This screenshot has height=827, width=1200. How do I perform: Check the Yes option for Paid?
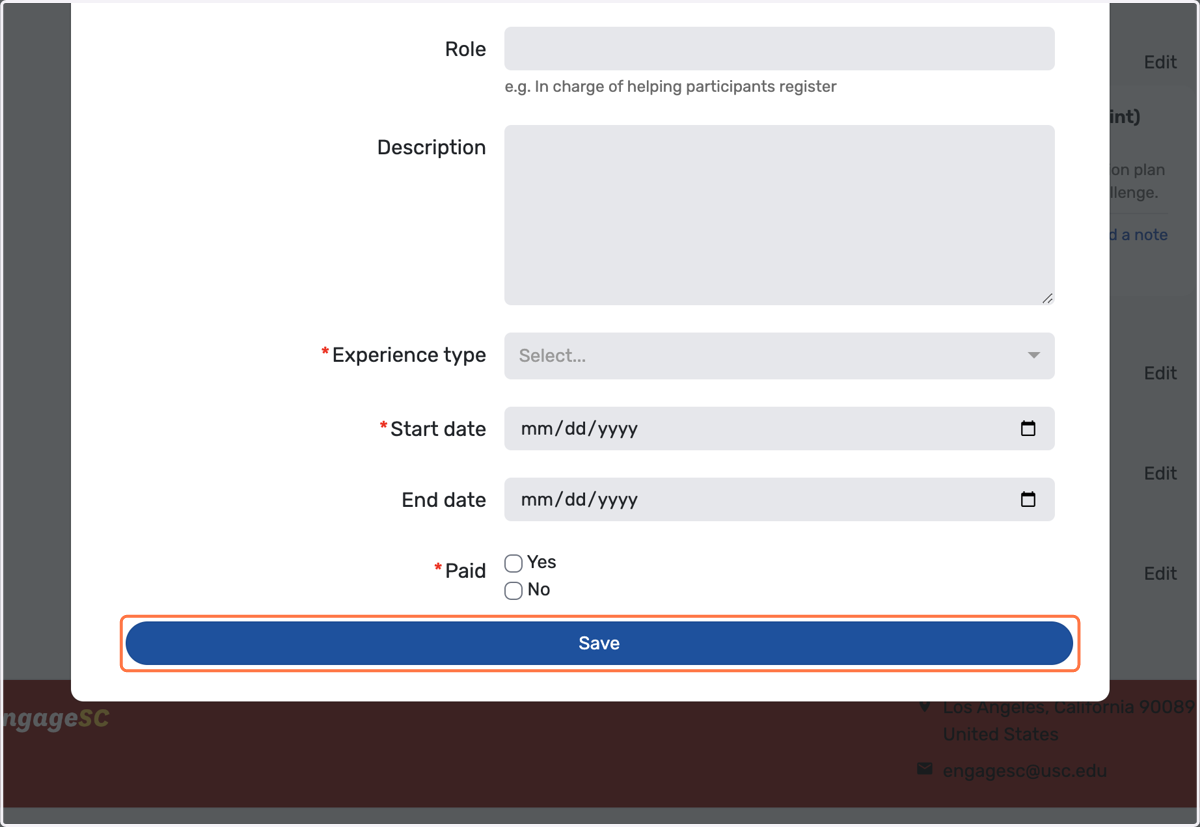pyautogui.click(x=513, y=563)
